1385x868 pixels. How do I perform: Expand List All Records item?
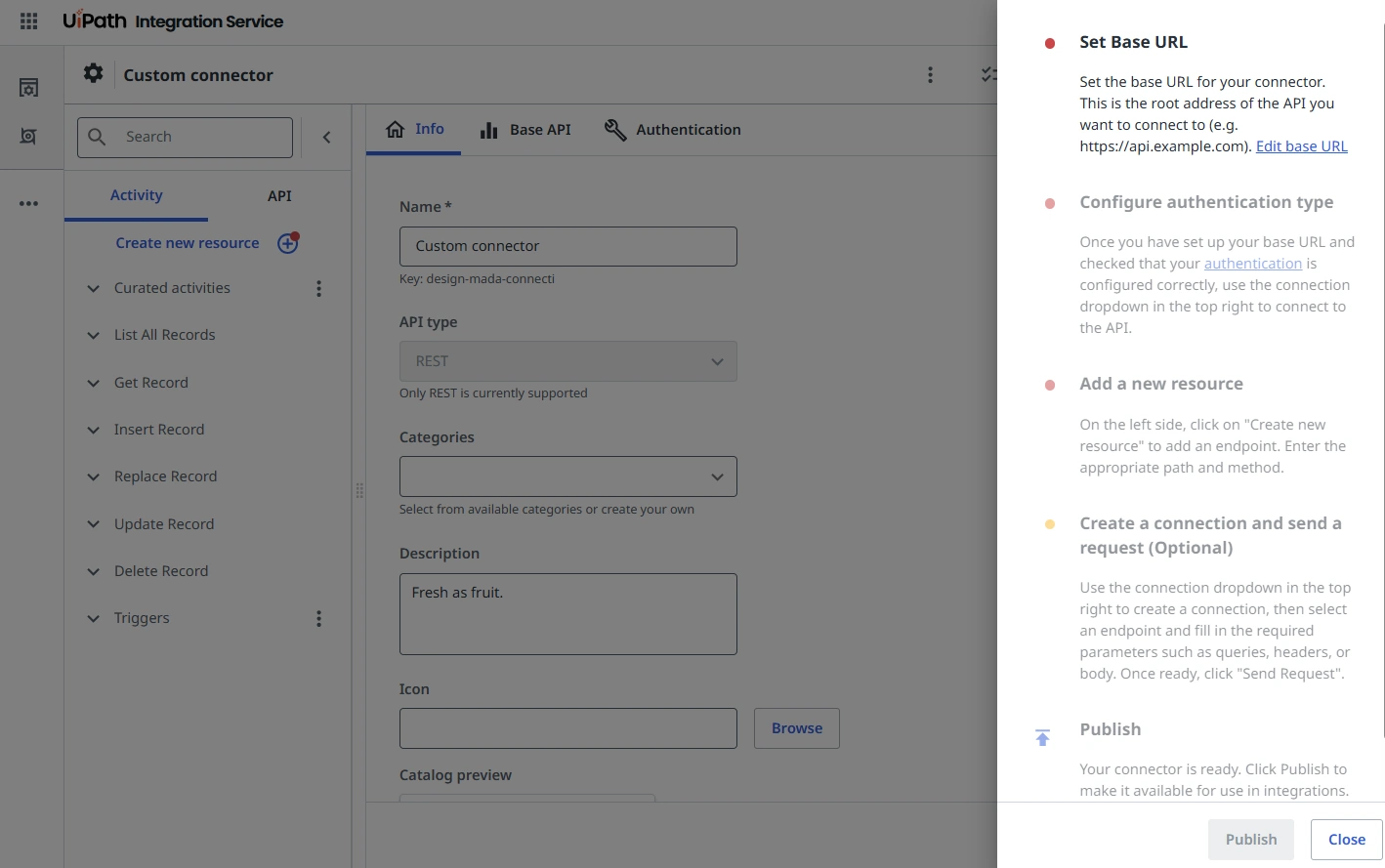[x=94, y=335]
